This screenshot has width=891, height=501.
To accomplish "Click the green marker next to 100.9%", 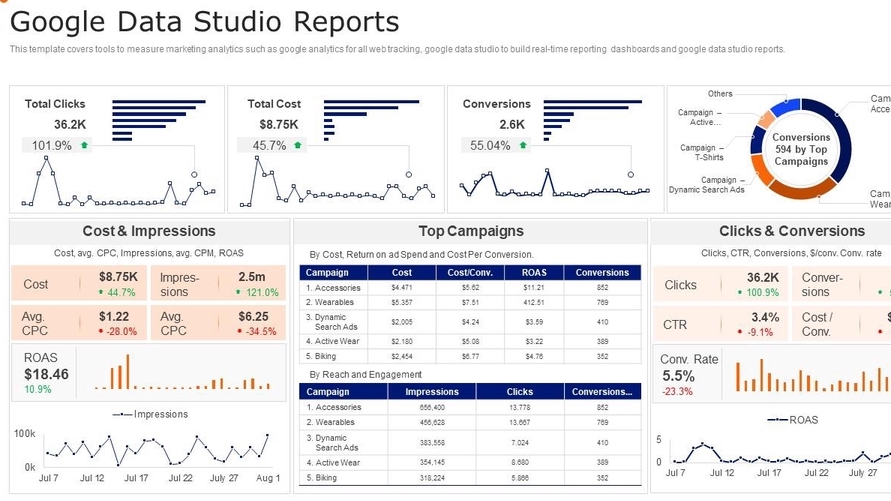I will point(740,293).
